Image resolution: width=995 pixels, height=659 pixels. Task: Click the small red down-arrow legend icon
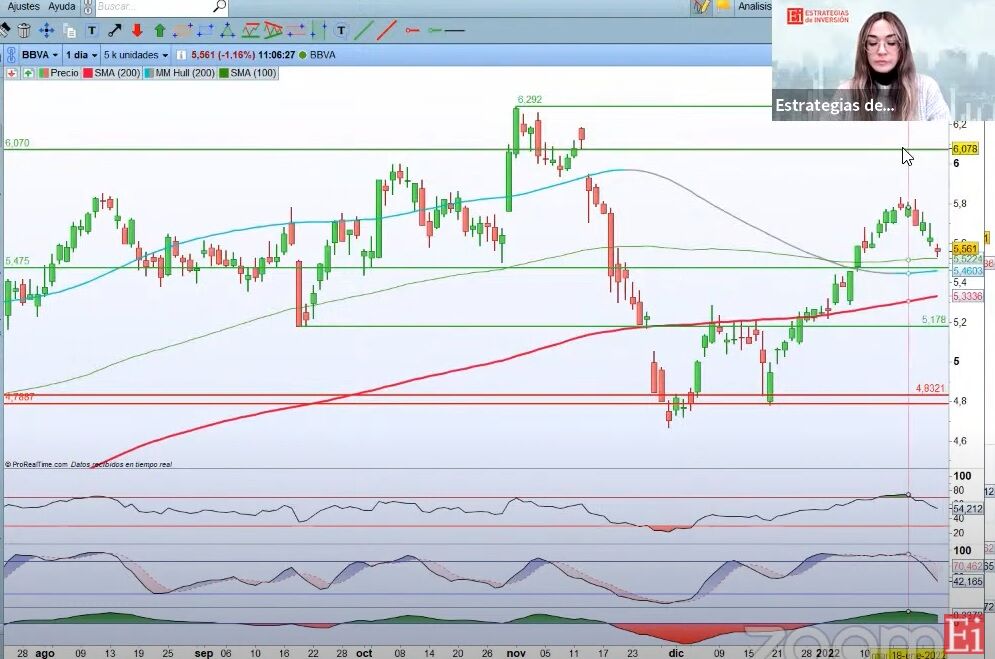coord(11,74)
